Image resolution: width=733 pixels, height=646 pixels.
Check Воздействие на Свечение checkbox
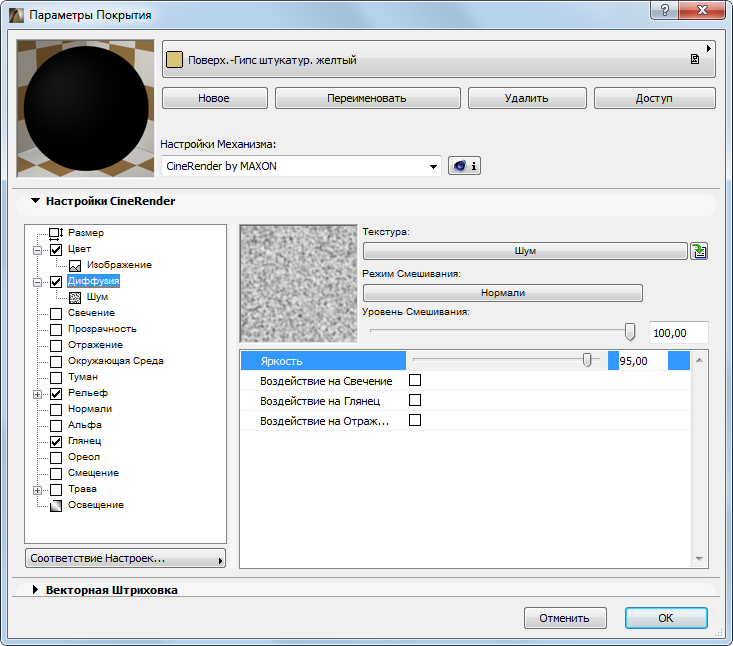point(415,380)
